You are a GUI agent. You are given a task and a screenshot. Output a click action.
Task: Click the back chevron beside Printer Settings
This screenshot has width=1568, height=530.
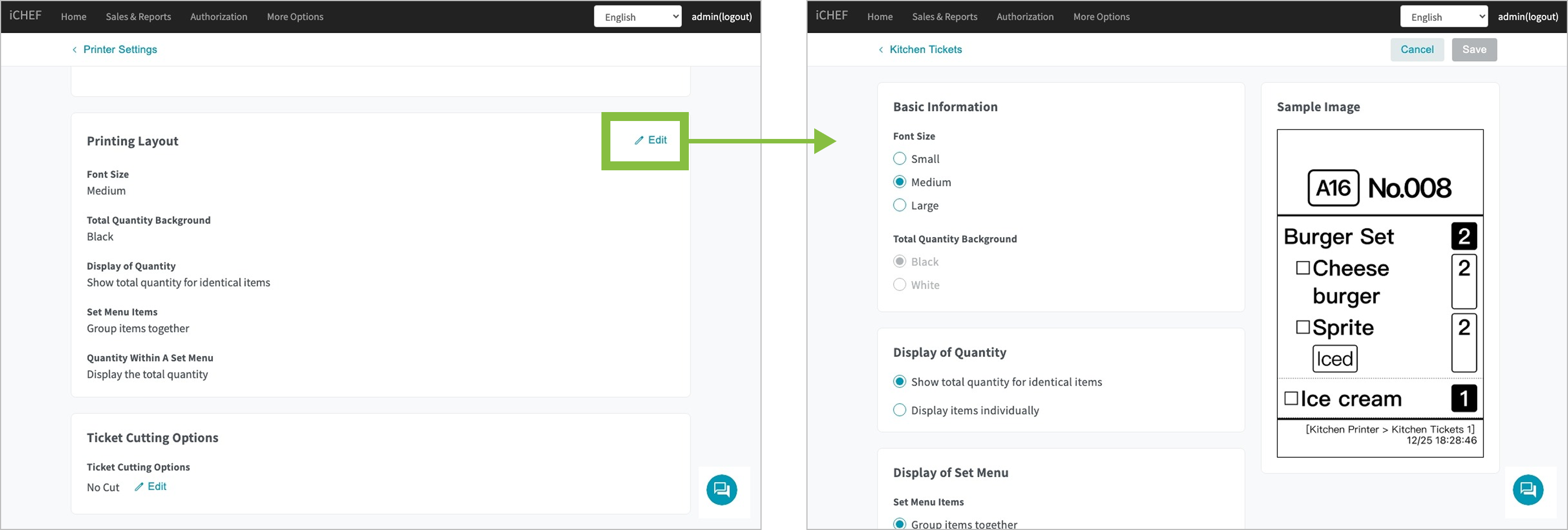(x=75, y=50)
